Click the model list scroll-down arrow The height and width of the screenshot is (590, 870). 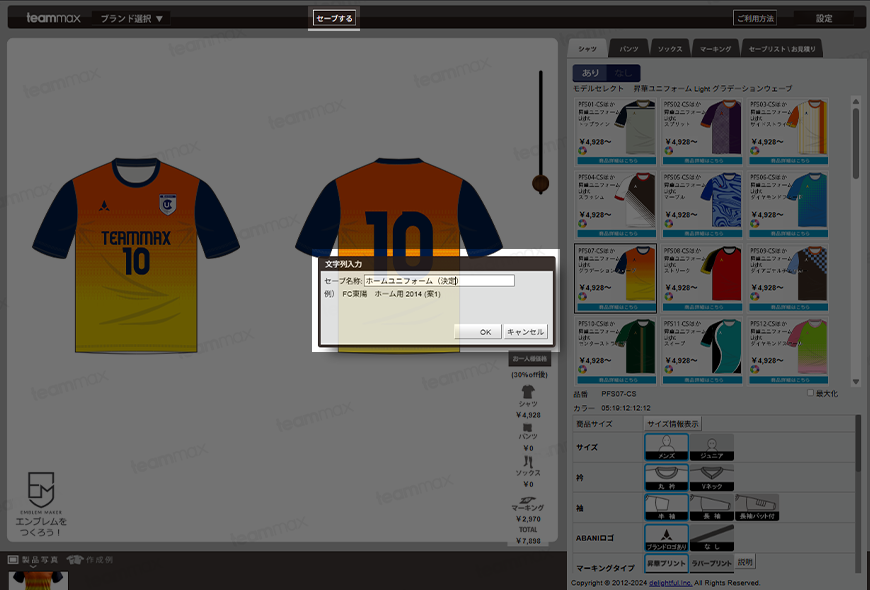click(x=856, y=381)
